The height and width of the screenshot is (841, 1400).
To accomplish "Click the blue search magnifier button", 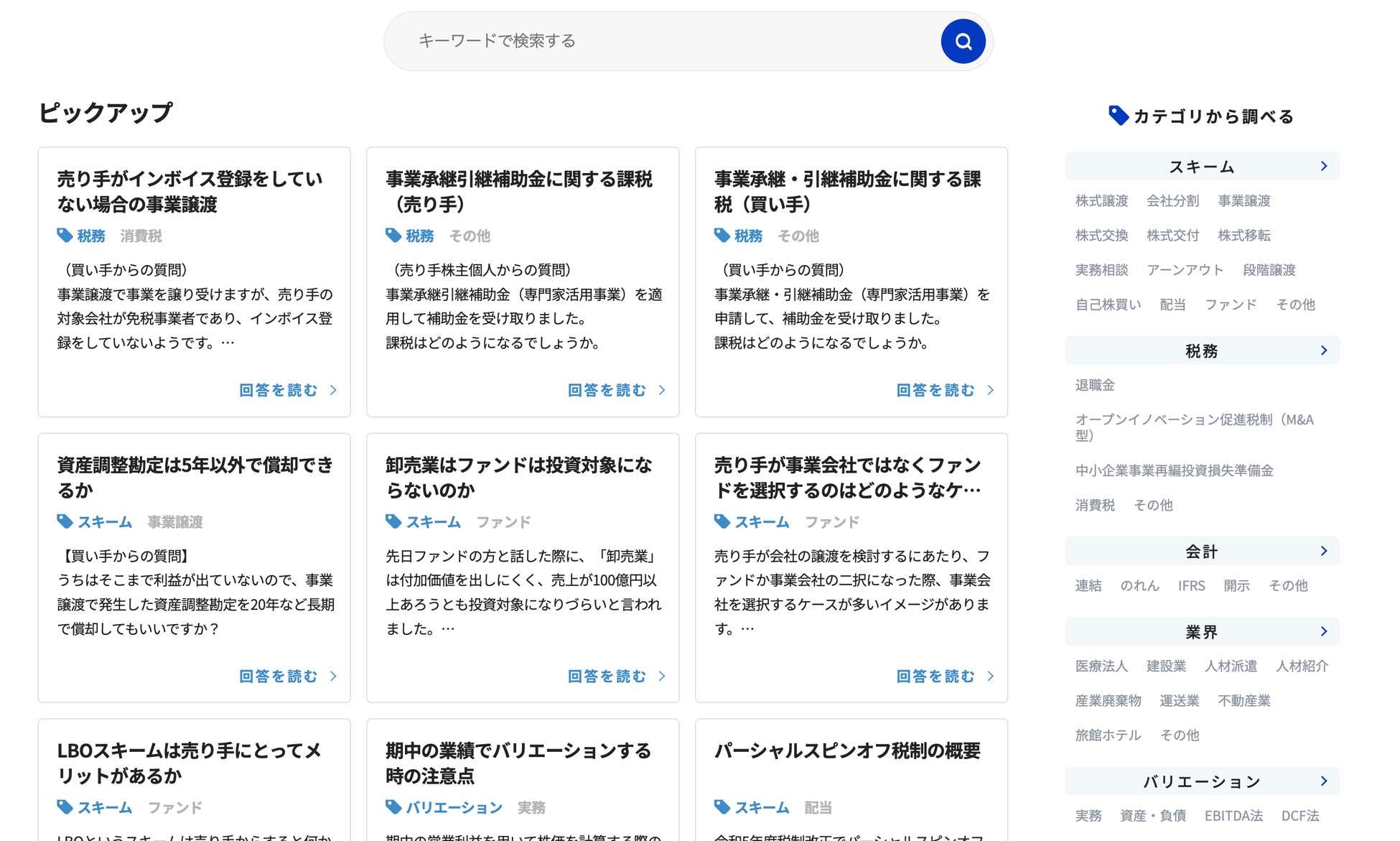I will 963,42.
